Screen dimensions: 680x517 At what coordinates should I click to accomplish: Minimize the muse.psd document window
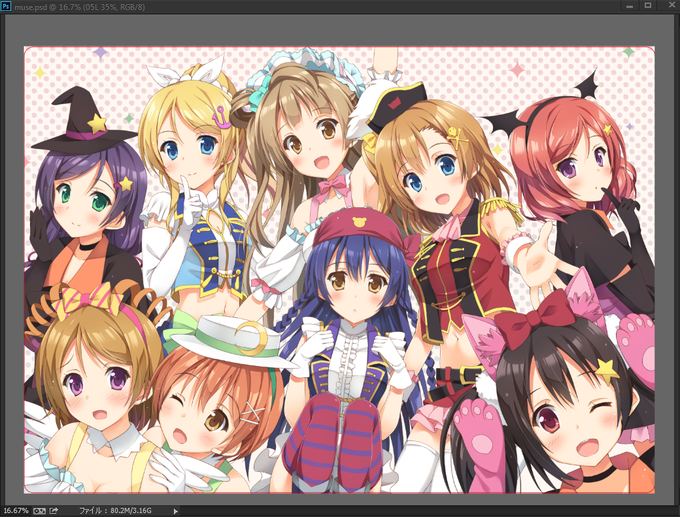[630, 6]
